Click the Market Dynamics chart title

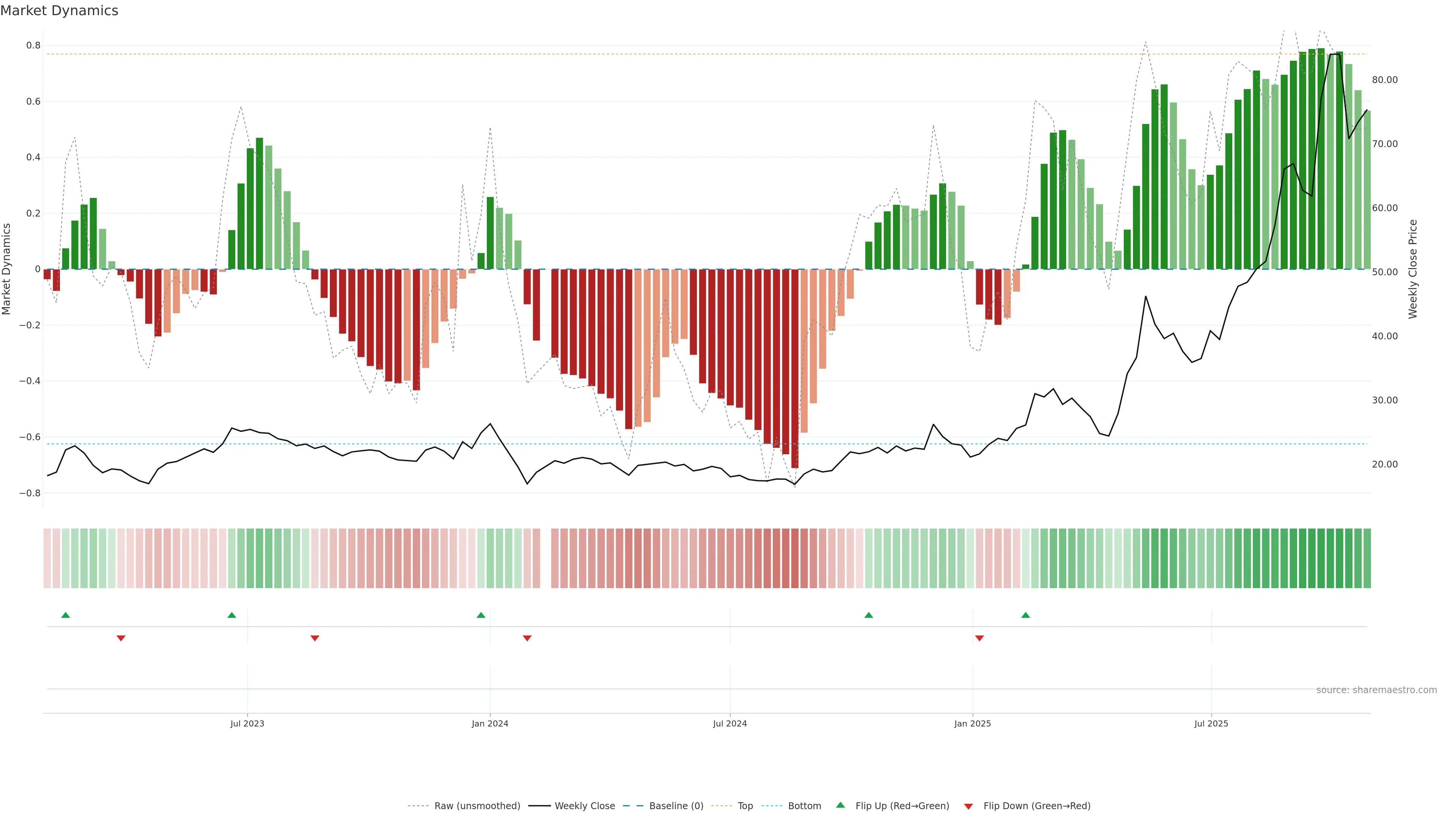click(60, 11)
